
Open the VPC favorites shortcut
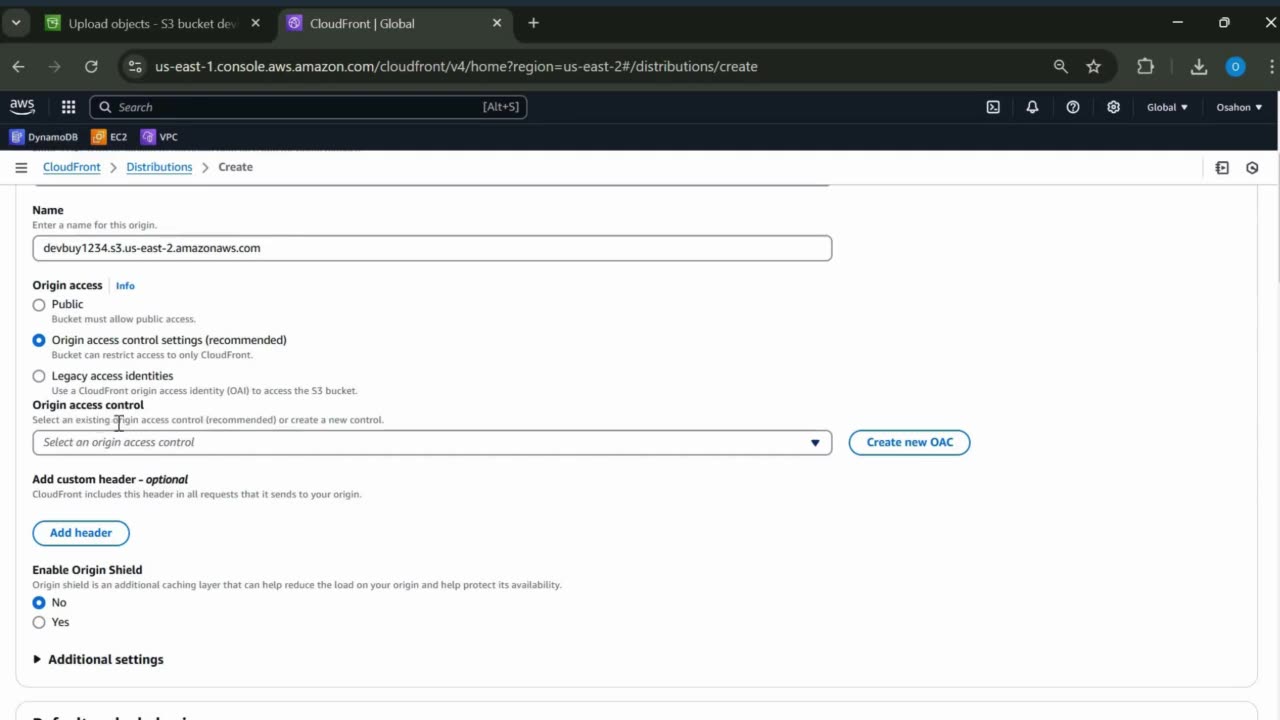[160, 137]
